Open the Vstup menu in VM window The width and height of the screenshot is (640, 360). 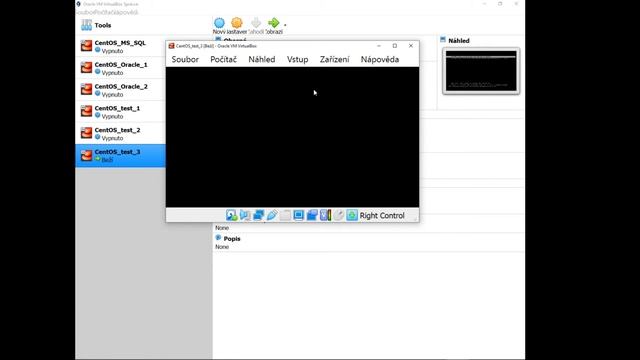click(x=297, y=60)
